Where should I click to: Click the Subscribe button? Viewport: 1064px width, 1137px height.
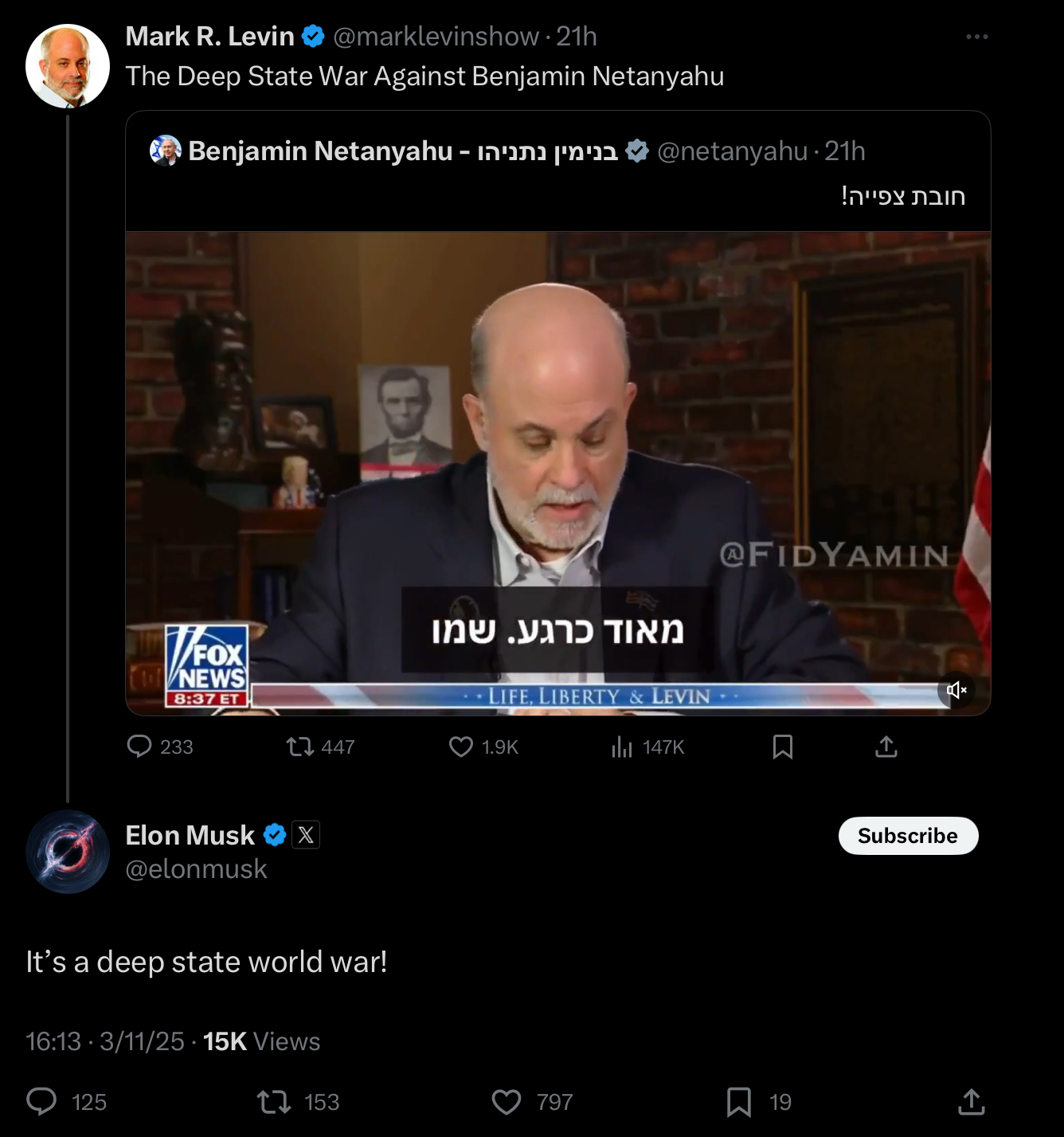(908, 836)
